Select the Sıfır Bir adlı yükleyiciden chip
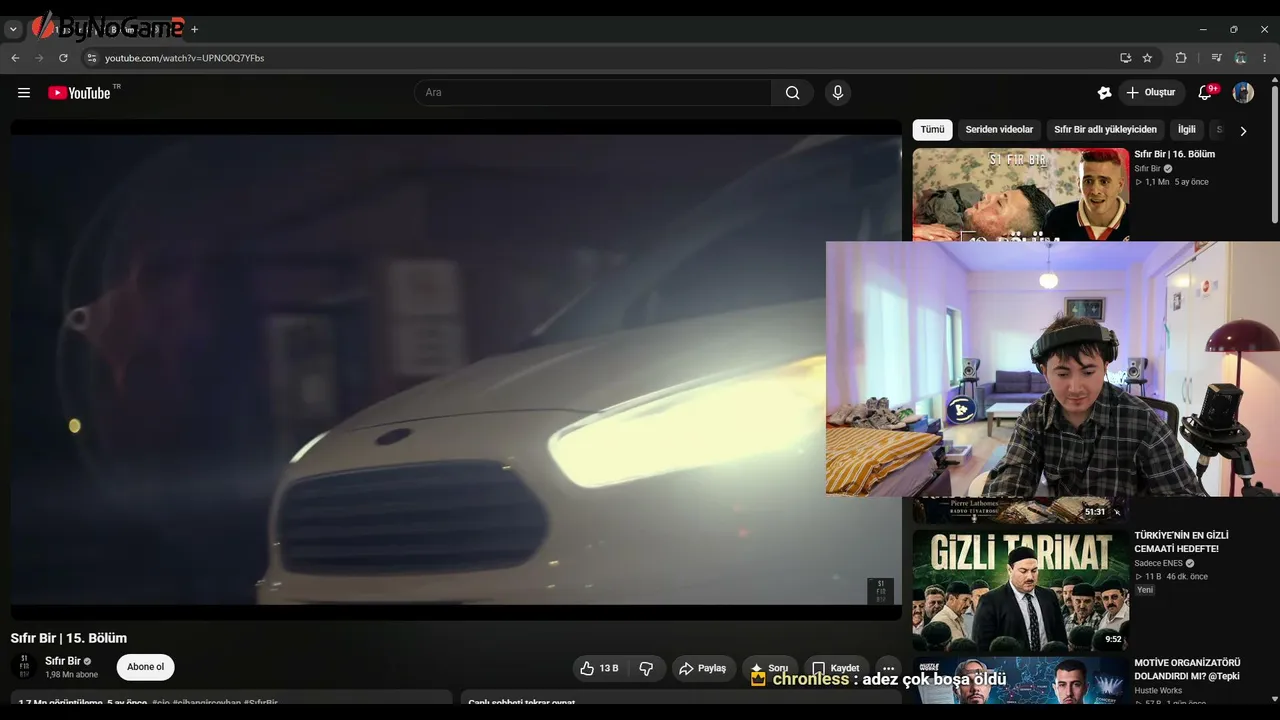Image resolution: width=1280 pixels, height=720 pixels. [1105, 130]
